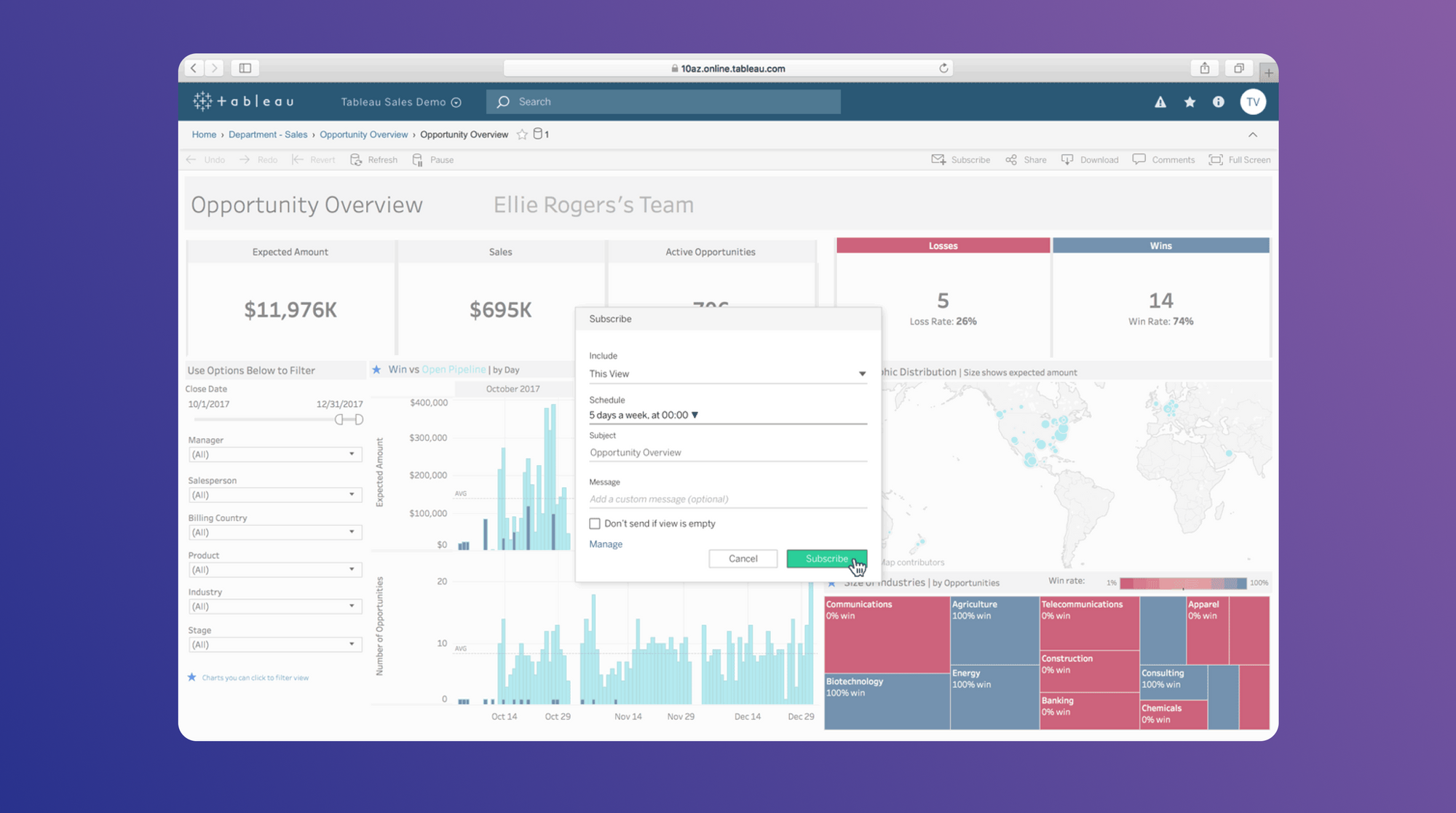Select the Agriculture treemap tile
1456x813 pixels.
point(994,630)
